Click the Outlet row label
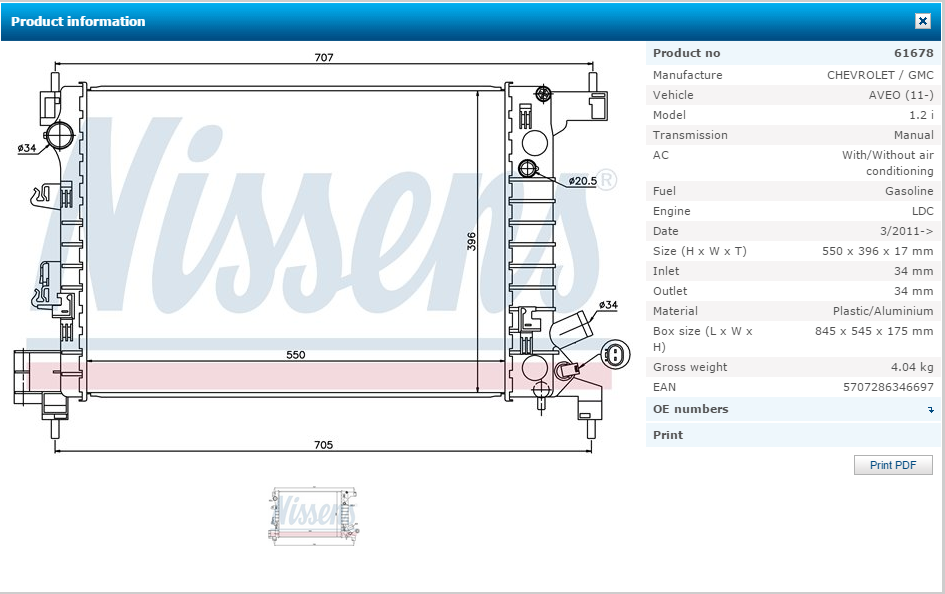Viewport: 945px width, 594px height. tap(670, 291)
